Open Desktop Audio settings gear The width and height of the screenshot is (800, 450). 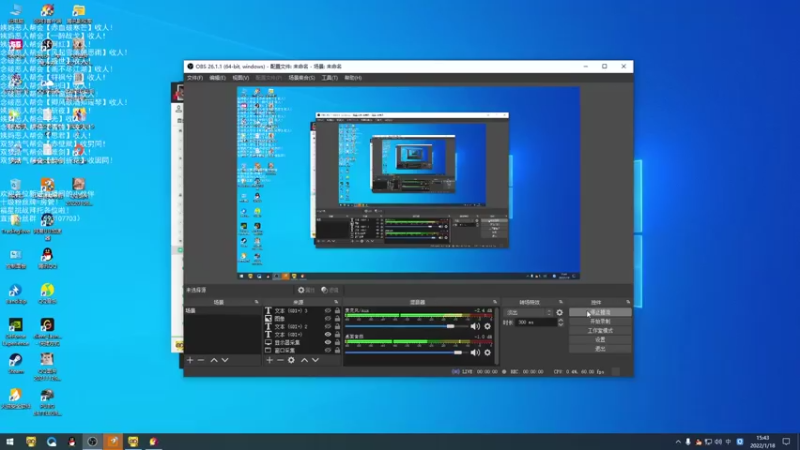click(488, 353)
